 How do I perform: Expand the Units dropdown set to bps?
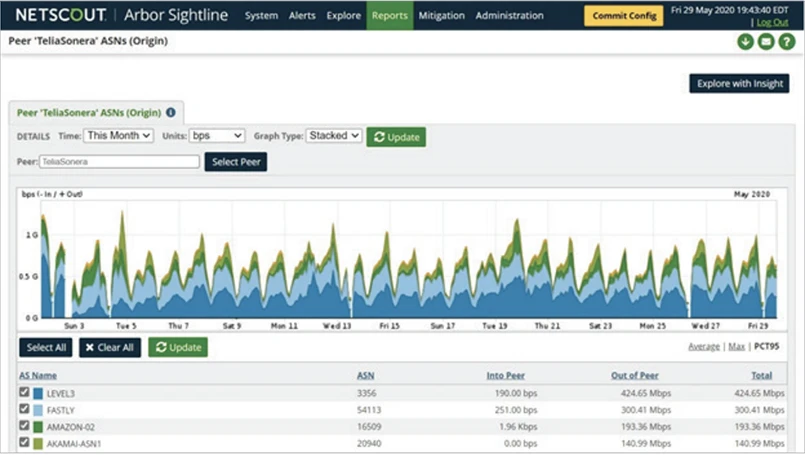(217, 135)
